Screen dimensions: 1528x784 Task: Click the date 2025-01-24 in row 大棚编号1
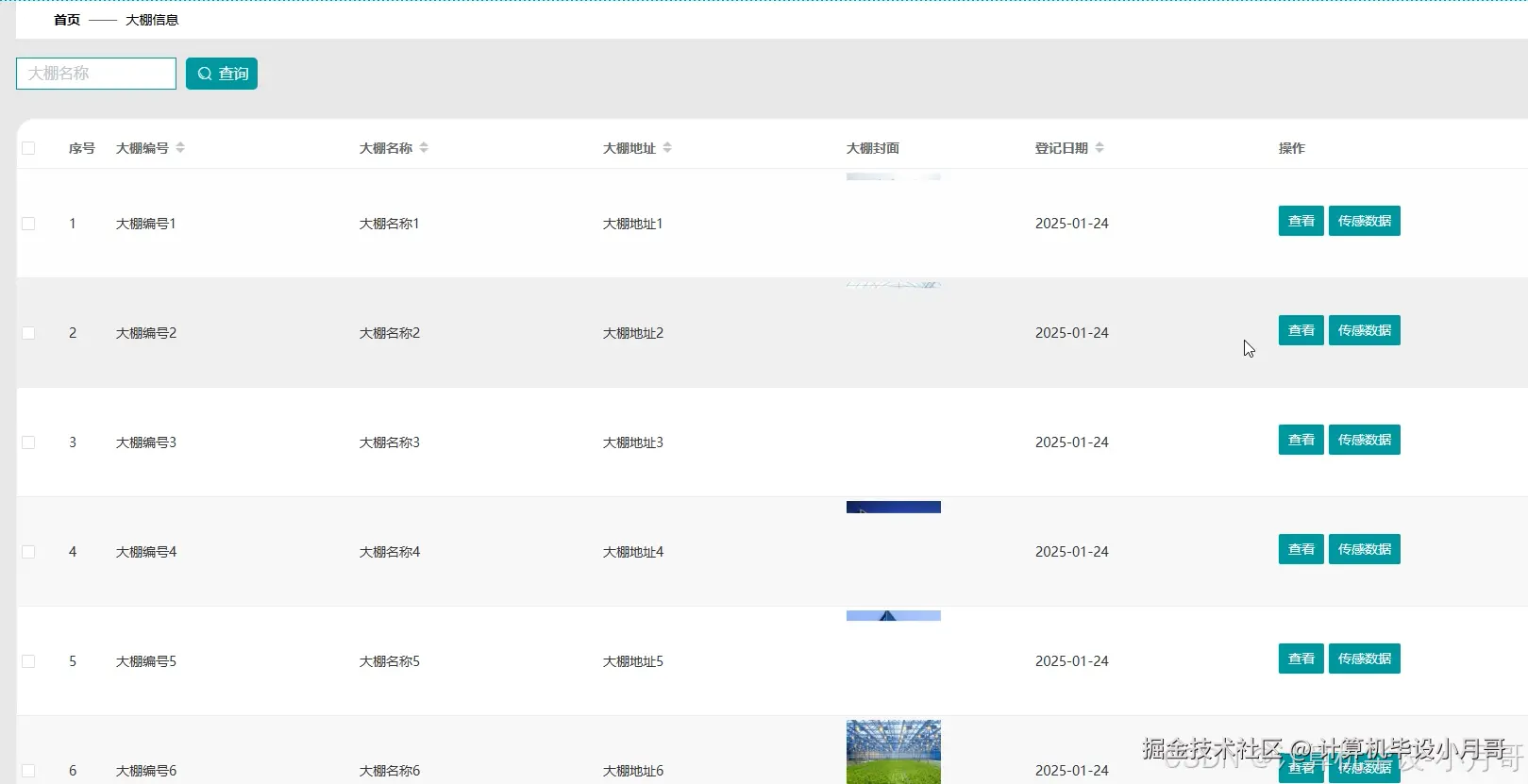point(1072,224)
